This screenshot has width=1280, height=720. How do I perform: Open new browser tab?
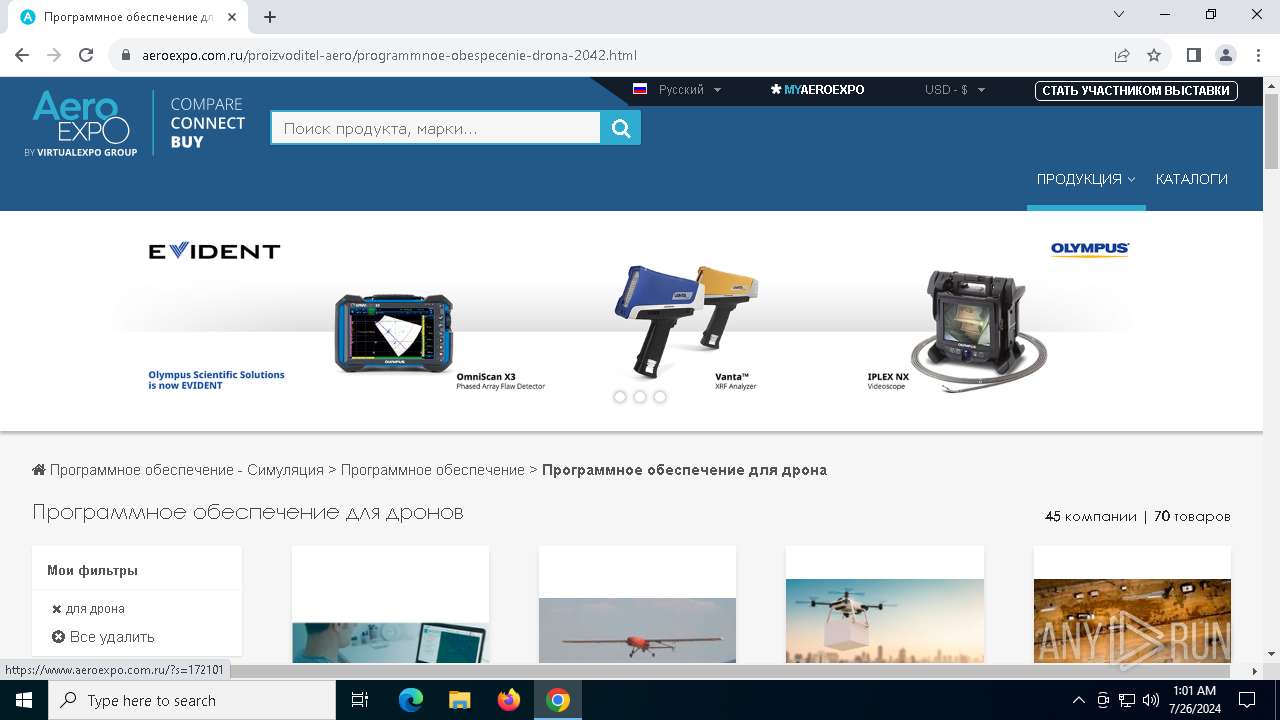(270, 17)
